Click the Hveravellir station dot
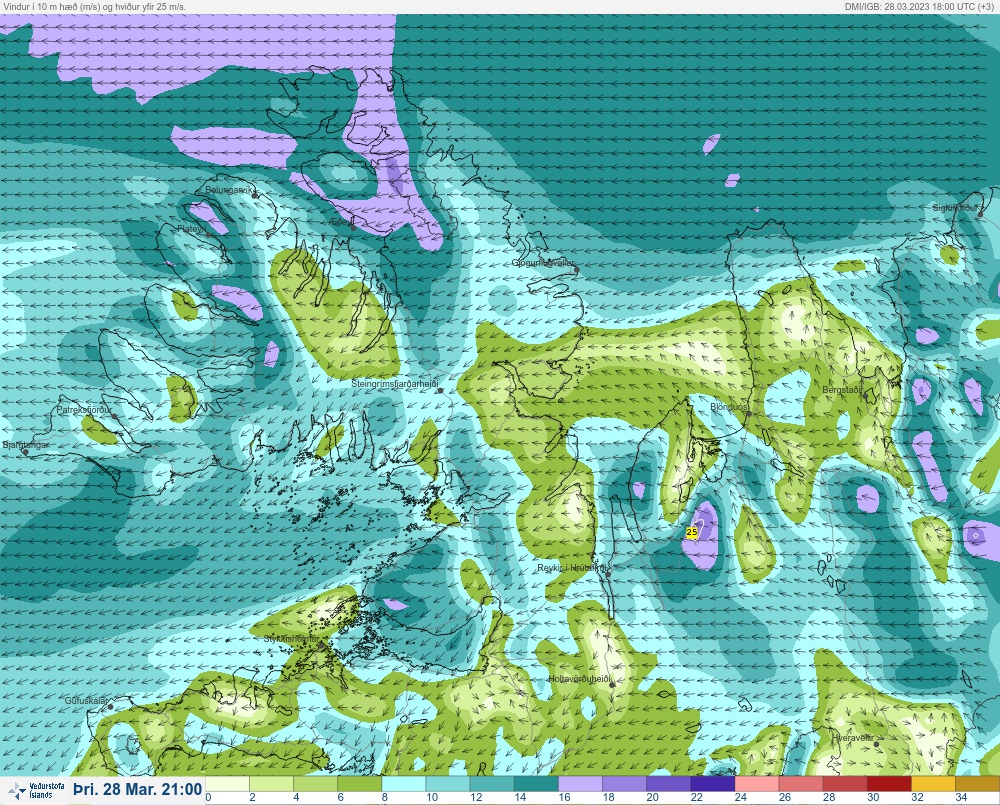 (x=877, y=744)
